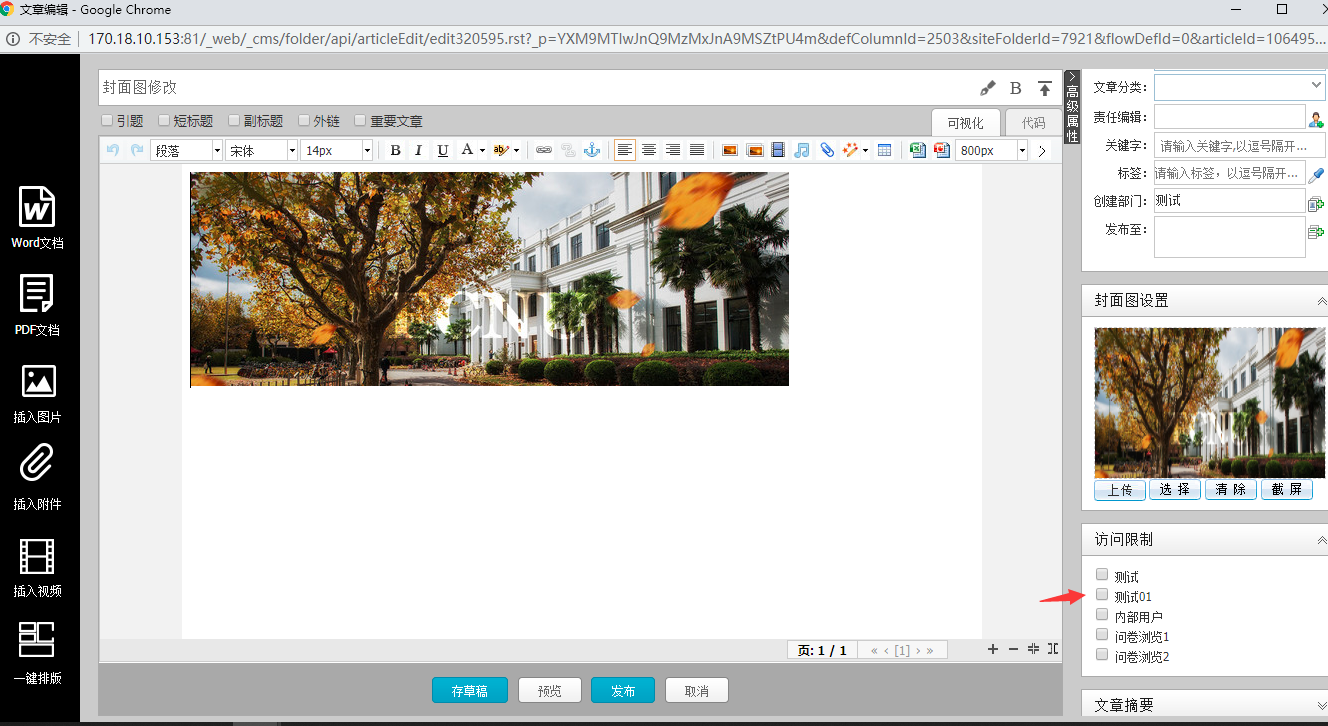The image size is (1328, 726).
Task: Click the Word文档 import icon
Action: pos(38,206)
